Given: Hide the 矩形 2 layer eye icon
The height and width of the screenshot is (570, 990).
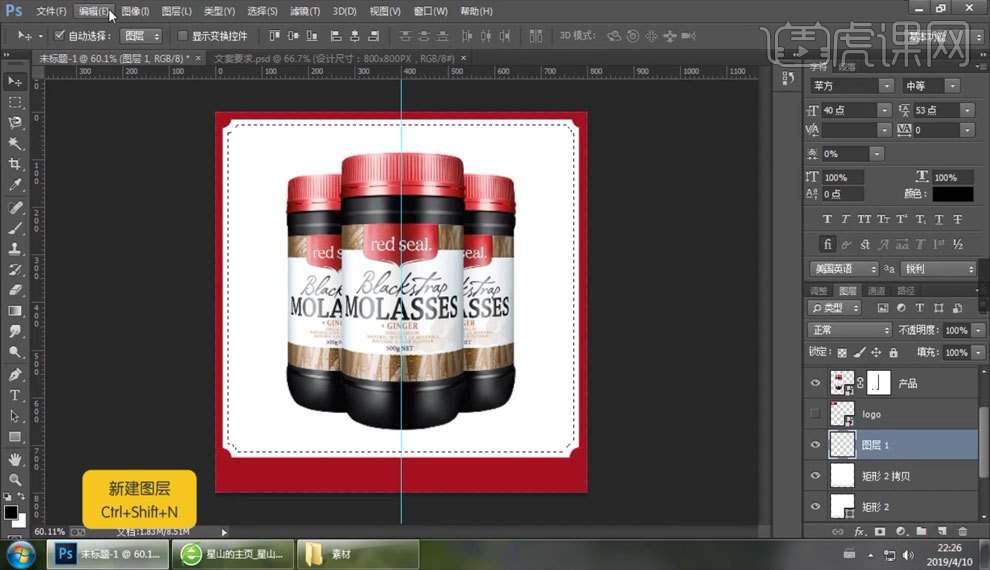Looking at the screenshot, I should click(x=815, y=506).
